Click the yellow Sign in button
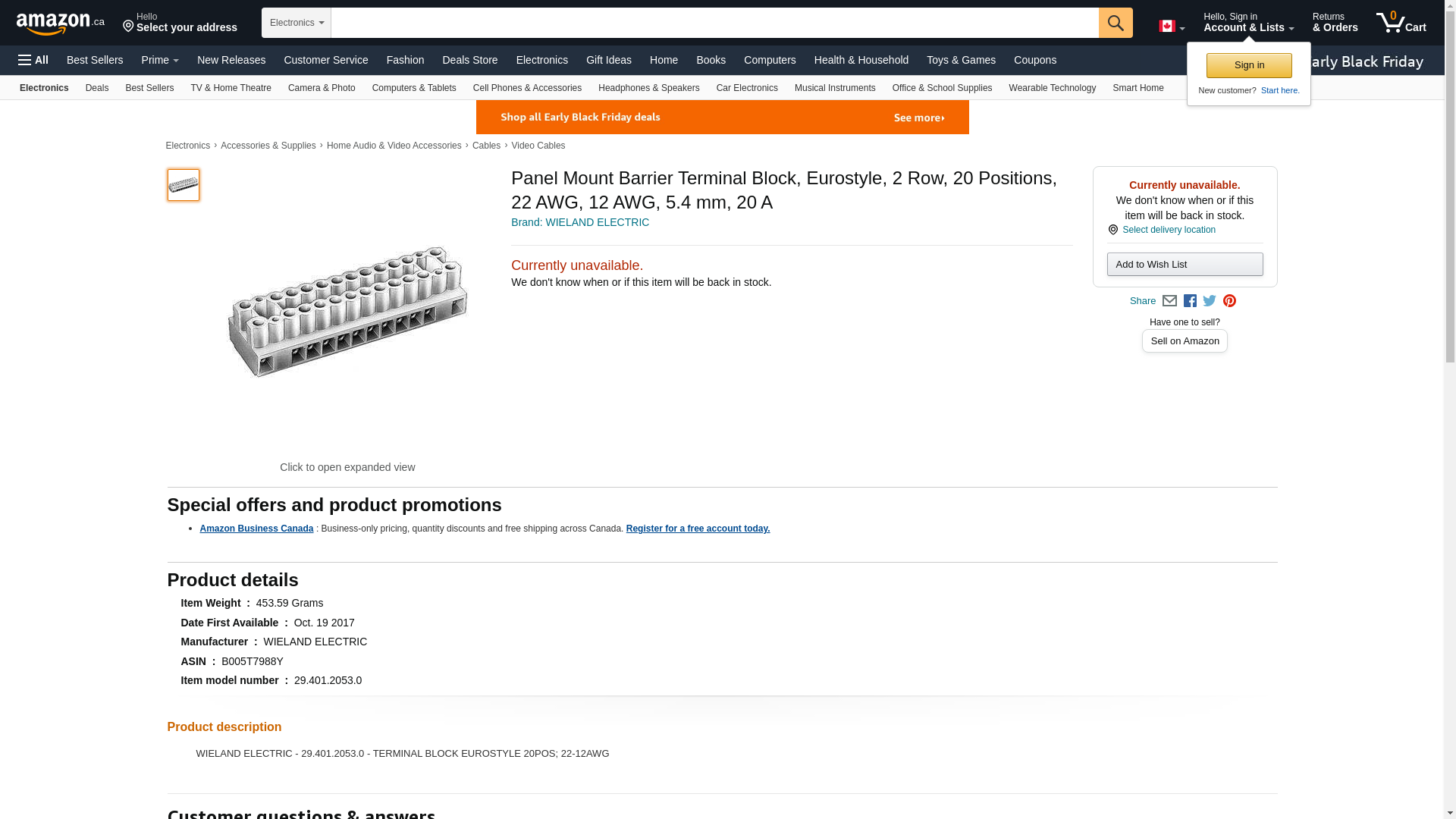1456x819 pixels. pyautogui.click(x=1248, y=65)
